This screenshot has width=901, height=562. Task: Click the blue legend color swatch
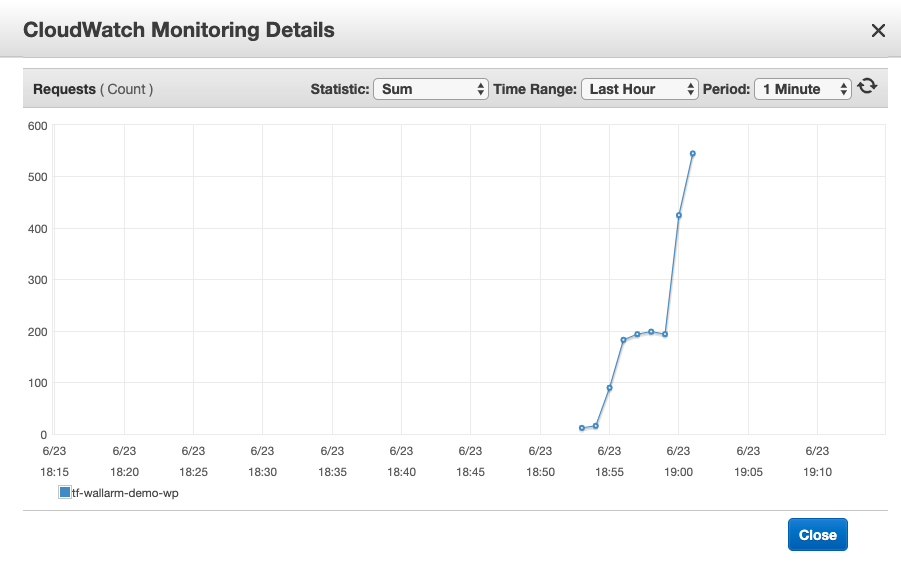coord(65,492)
